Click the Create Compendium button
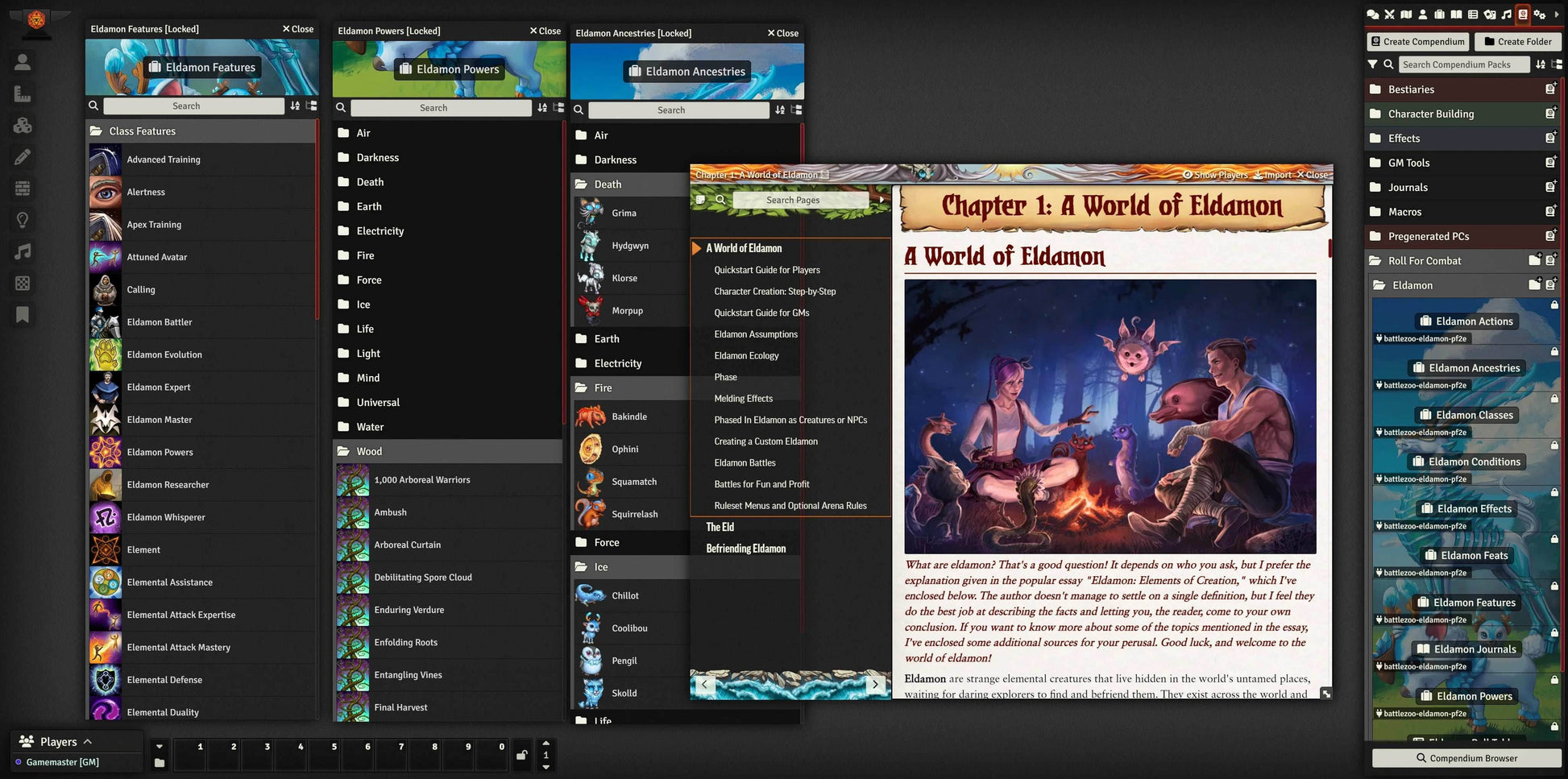Image resolution: width=1568 pixels, height=779 pixels. click(x=1417, y=41)
